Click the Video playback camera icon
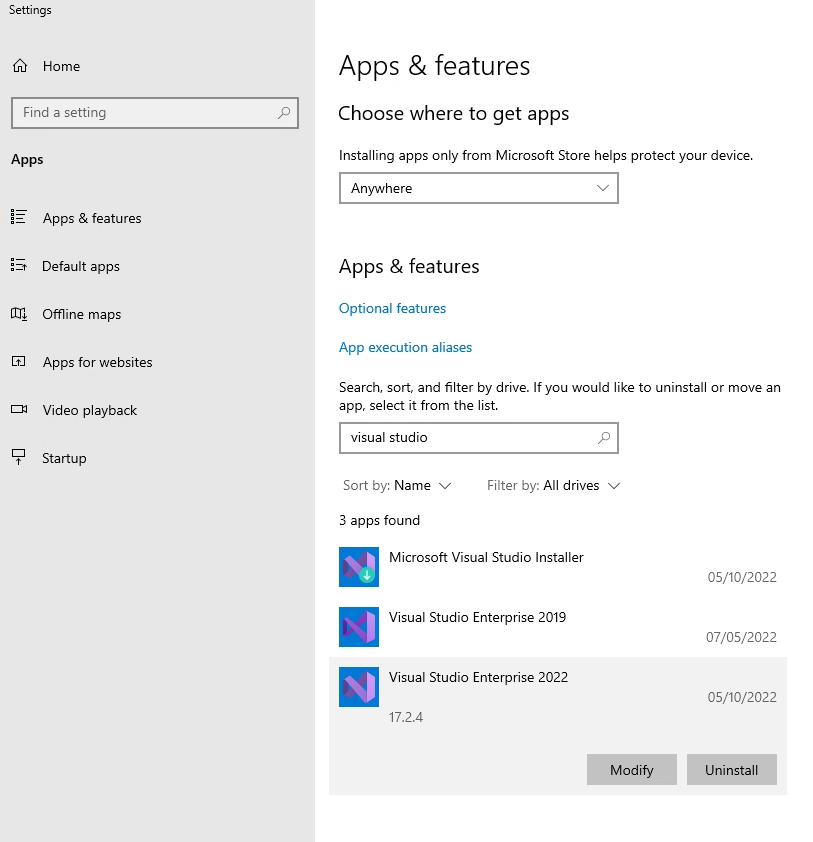Screen dimensions: 813x842 click(x=19, y=409)
